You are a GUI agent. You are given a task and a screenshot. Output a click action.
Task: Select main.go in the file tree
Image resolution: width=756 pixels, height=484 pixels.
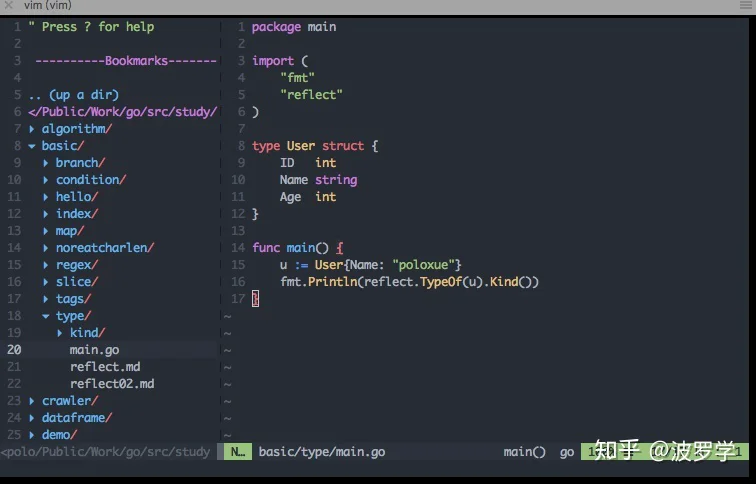(x=94, y=350)
